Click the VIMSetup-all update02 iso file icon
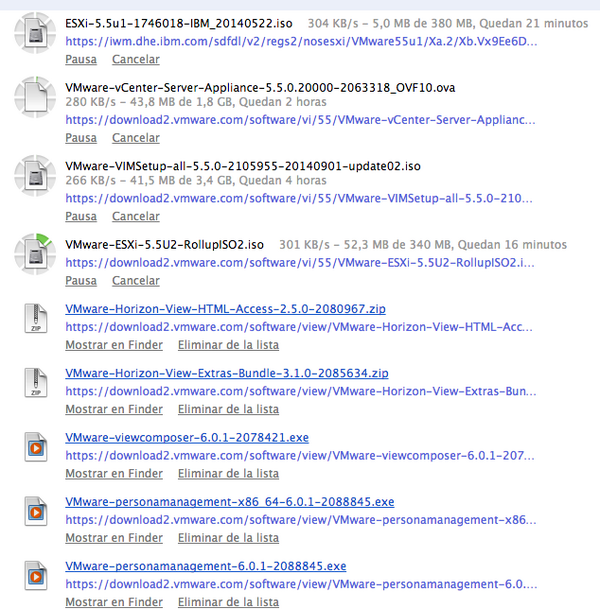The width and height of the screenshot is (600, 609). pos(35,176)
